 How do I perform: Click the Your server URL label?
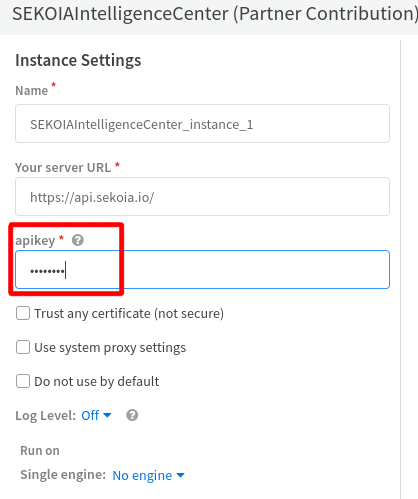pos(63,168)
